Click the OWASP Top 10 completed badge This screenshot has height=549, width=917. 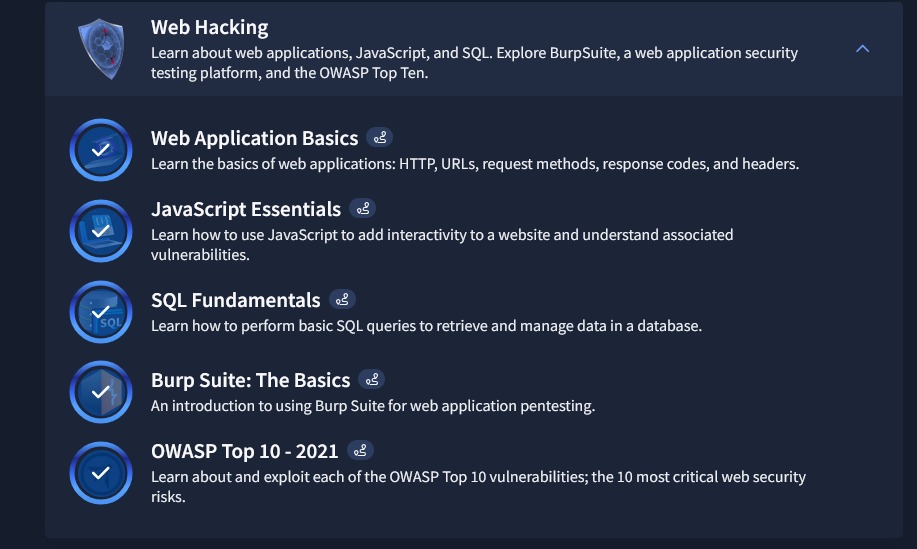pos(101,473)
